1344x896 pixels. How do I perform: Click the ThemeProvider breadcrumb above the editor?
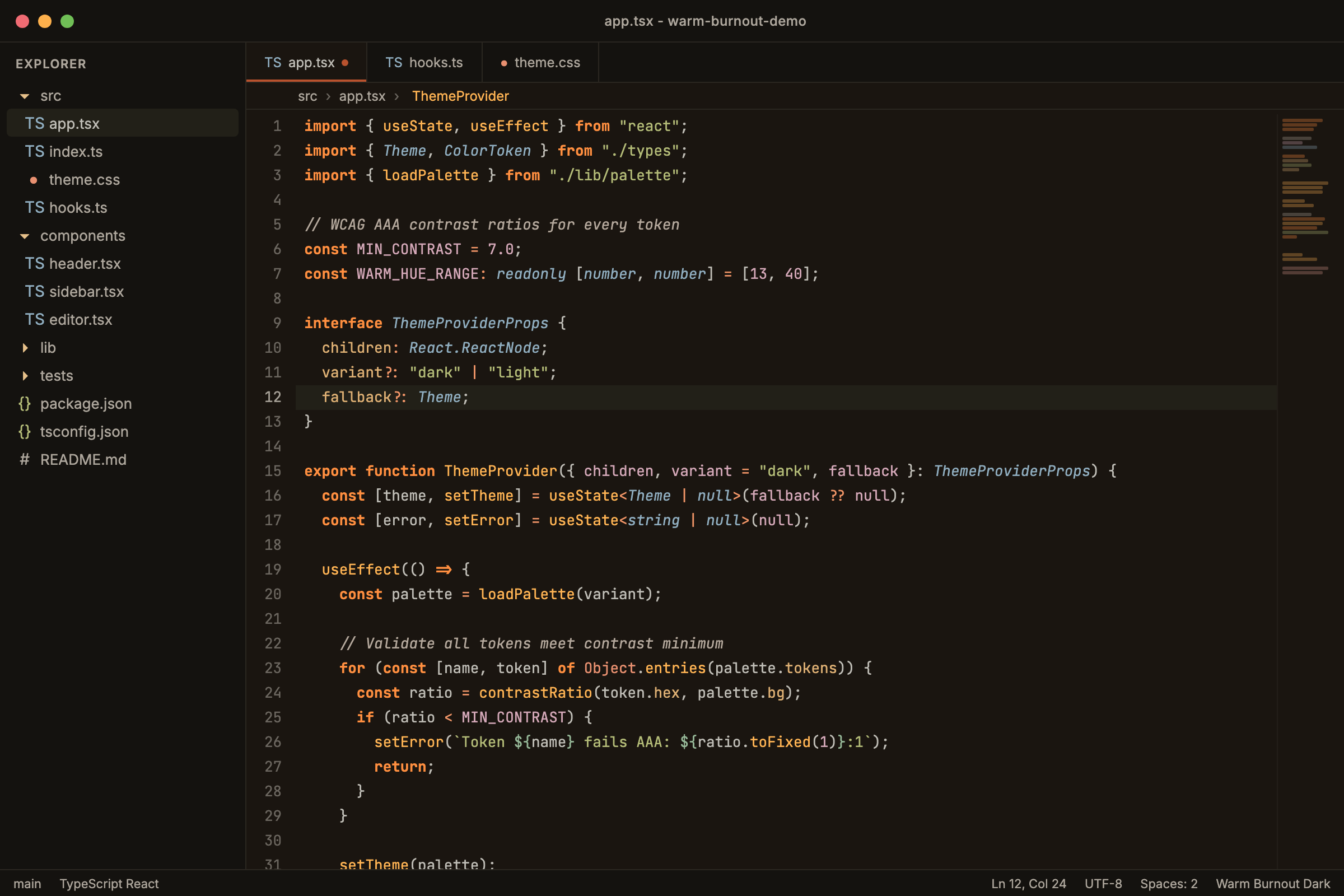(x=460, y=96)
